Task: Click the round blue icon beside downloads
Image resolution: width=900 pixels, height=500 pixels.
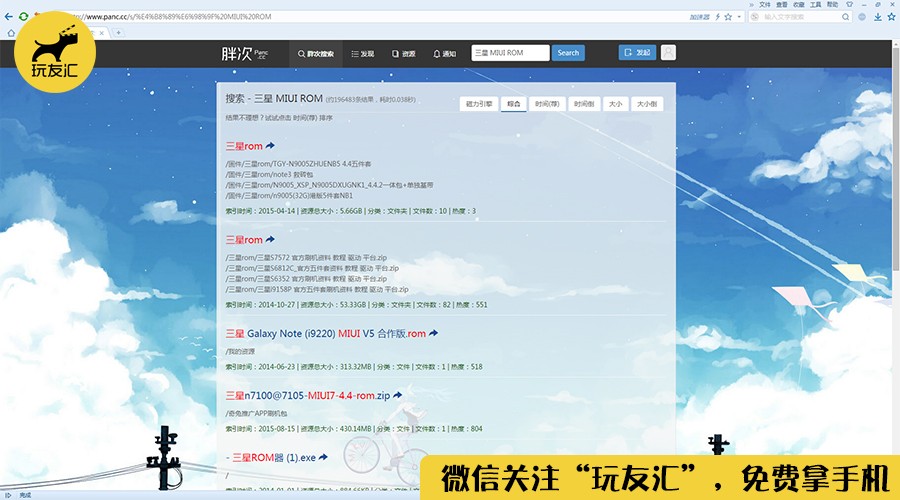Action: [x=862, y=17]
